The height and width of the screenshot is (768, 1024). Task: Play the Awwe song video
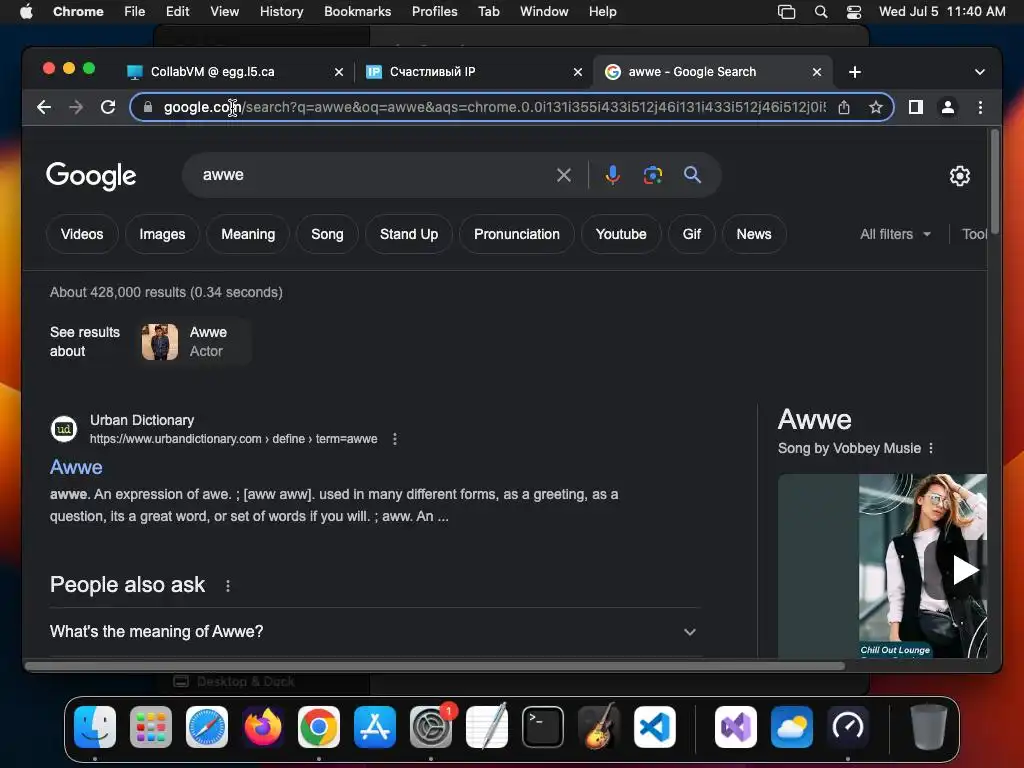(x=965, y=569)
